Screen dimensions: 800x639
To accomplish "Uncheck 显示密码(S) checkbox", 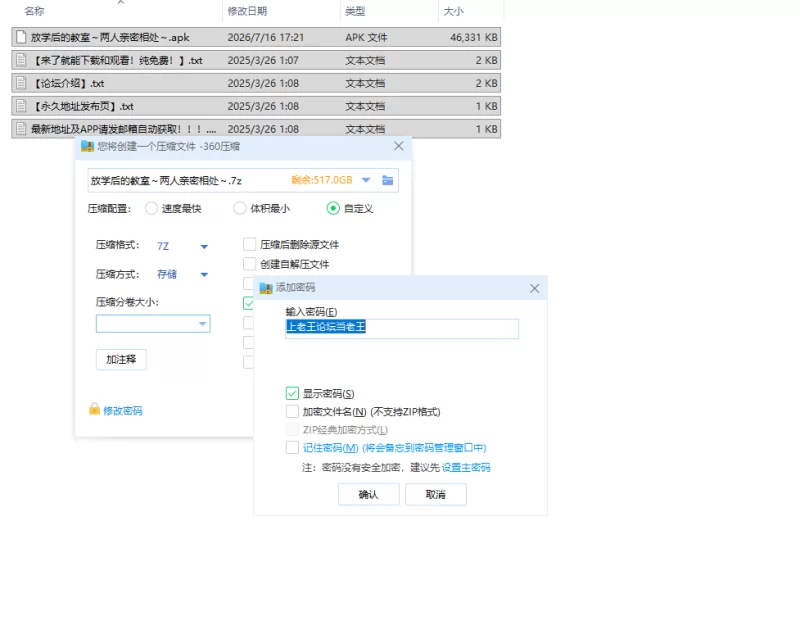I will point(292,393).
